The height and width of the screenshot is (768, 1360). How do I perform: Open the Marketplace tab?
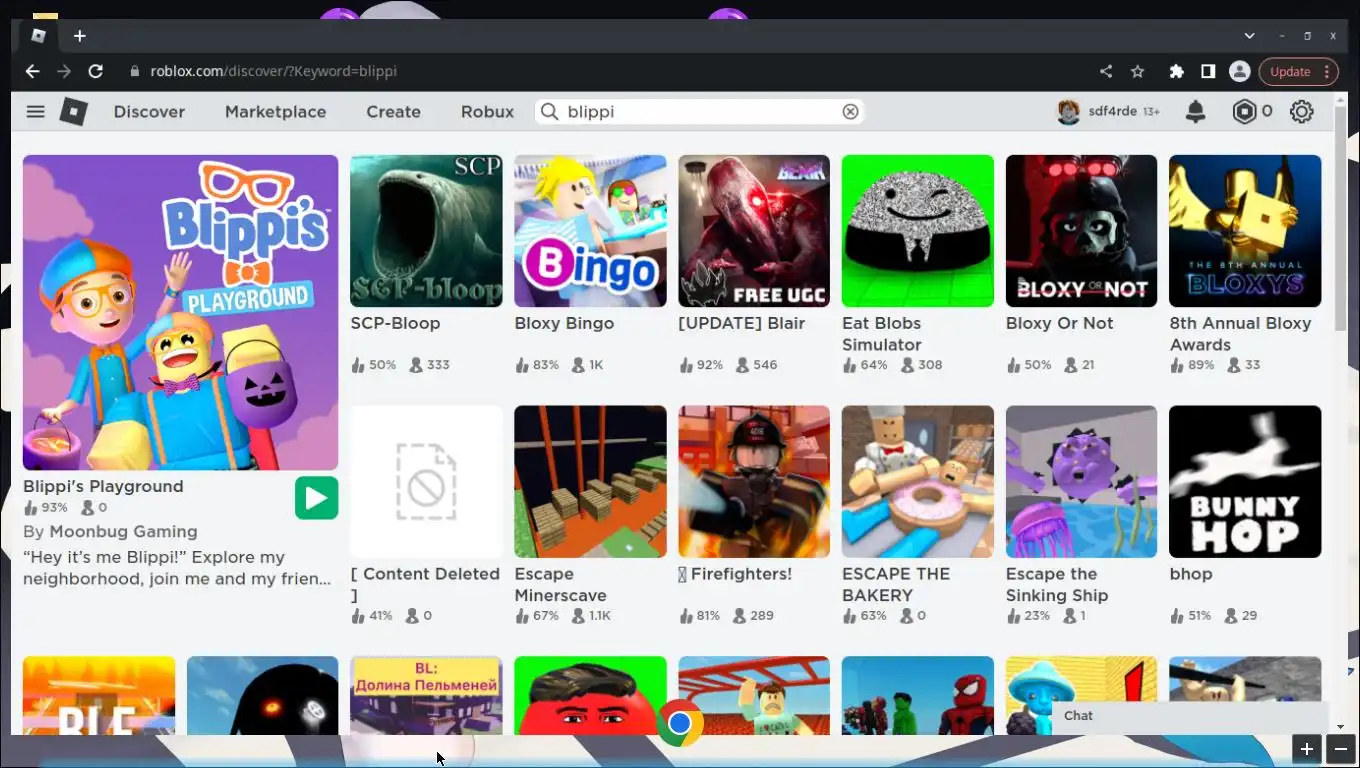click(275, 112)
